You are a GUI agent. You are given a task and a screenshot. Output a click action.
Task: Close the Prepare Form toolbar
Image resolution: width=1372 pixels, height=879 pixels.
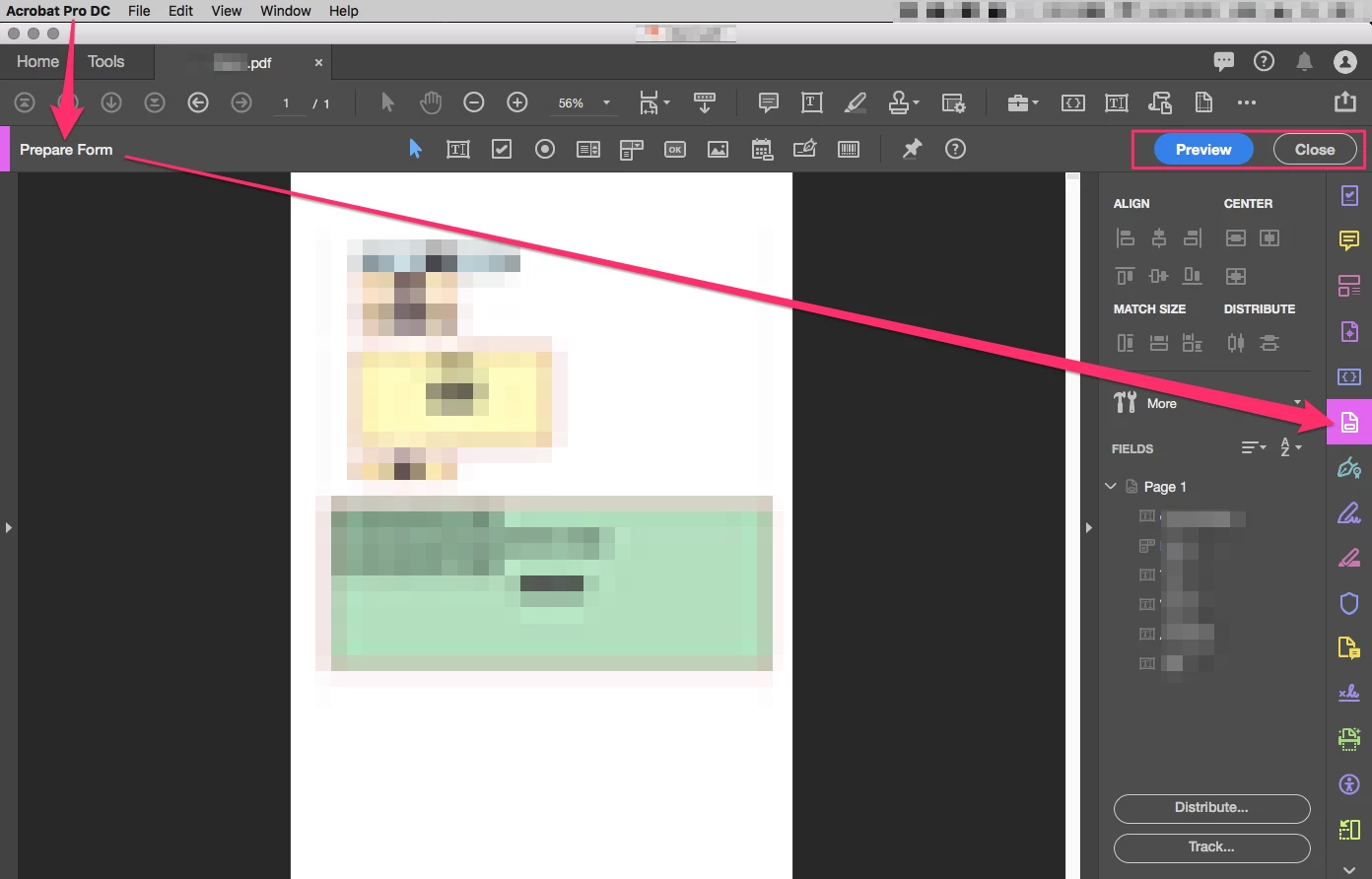(x=1315, y=150)
